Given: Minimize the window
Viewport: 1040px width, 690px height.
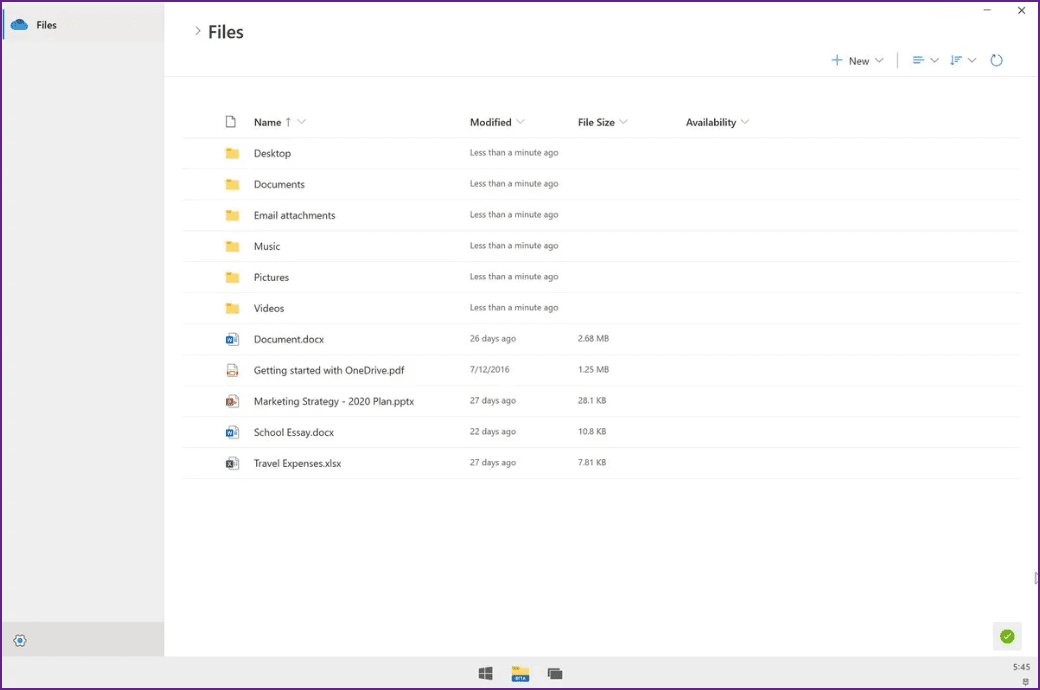Looking at the screenshot, I should [987, 10].
